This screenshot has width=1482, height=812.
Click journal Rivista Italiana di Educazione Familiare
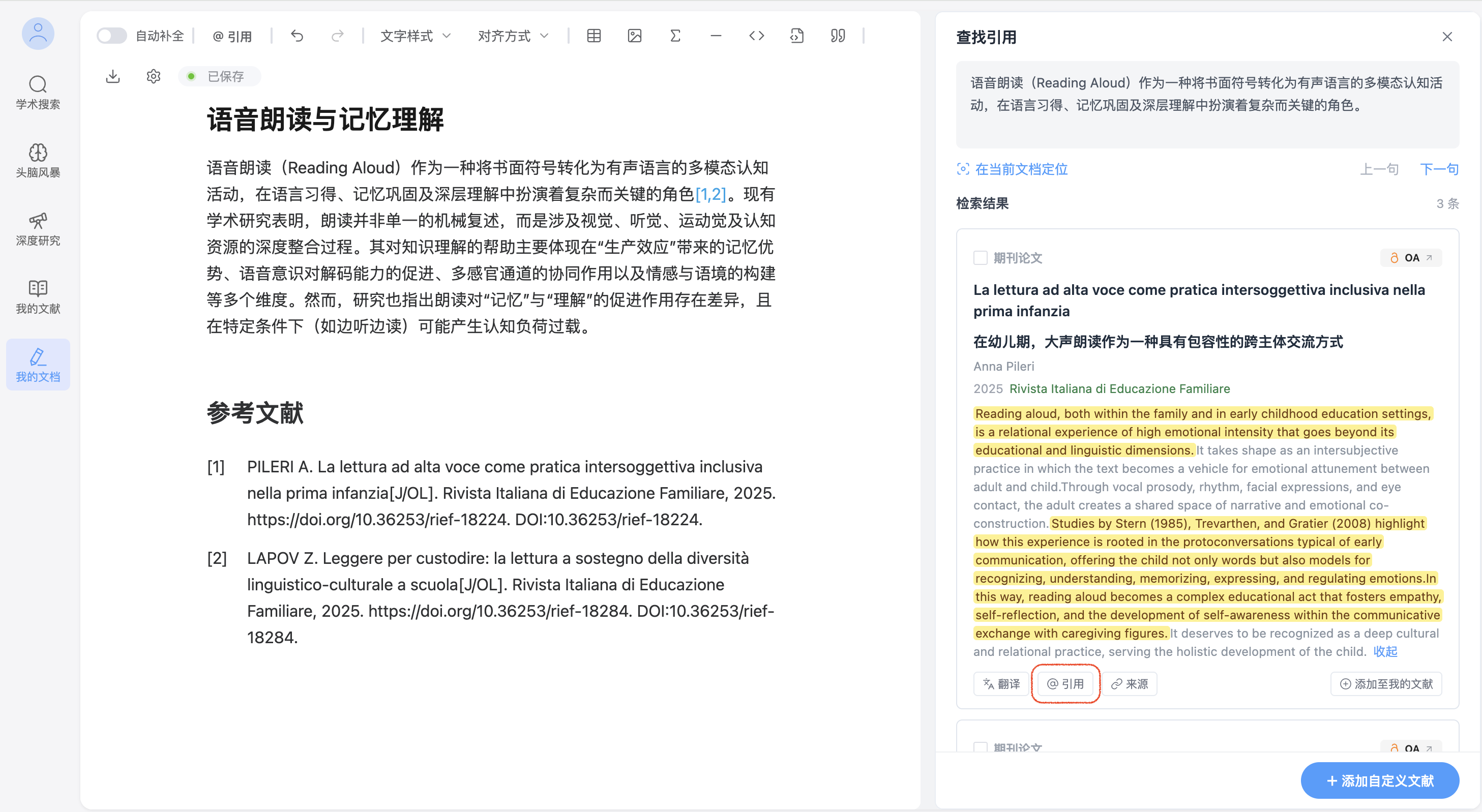click(x=1119, y=389)
